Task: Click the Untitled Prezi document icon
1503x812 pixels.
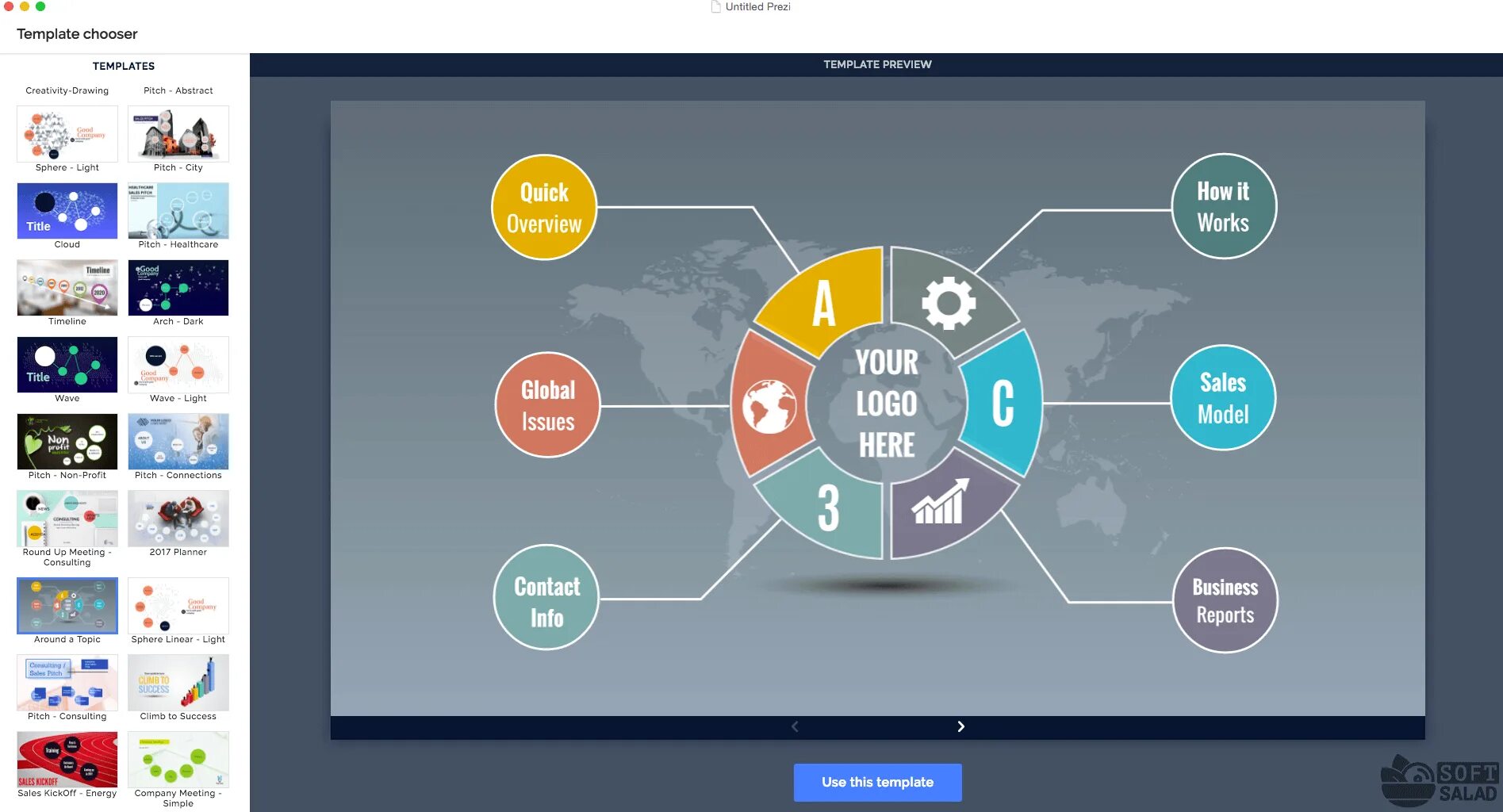Action: coord(715,6)
